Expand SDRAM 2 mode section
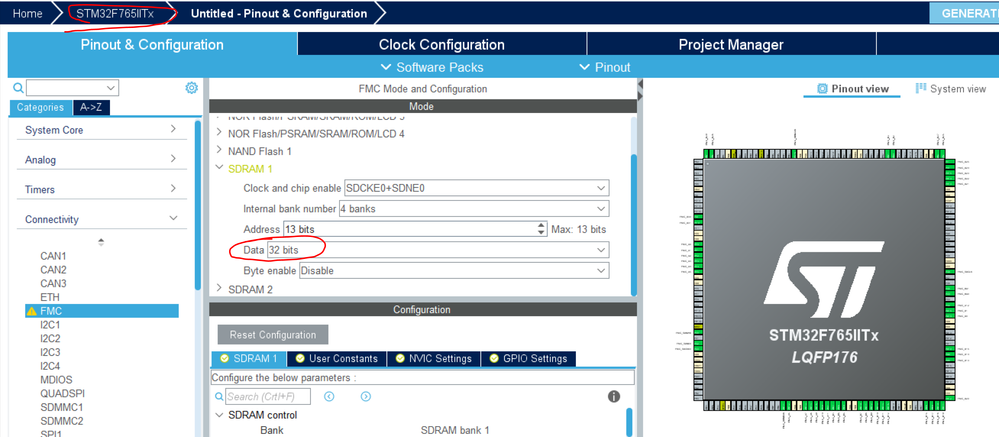999x437 pixels. tap(220, 289)
